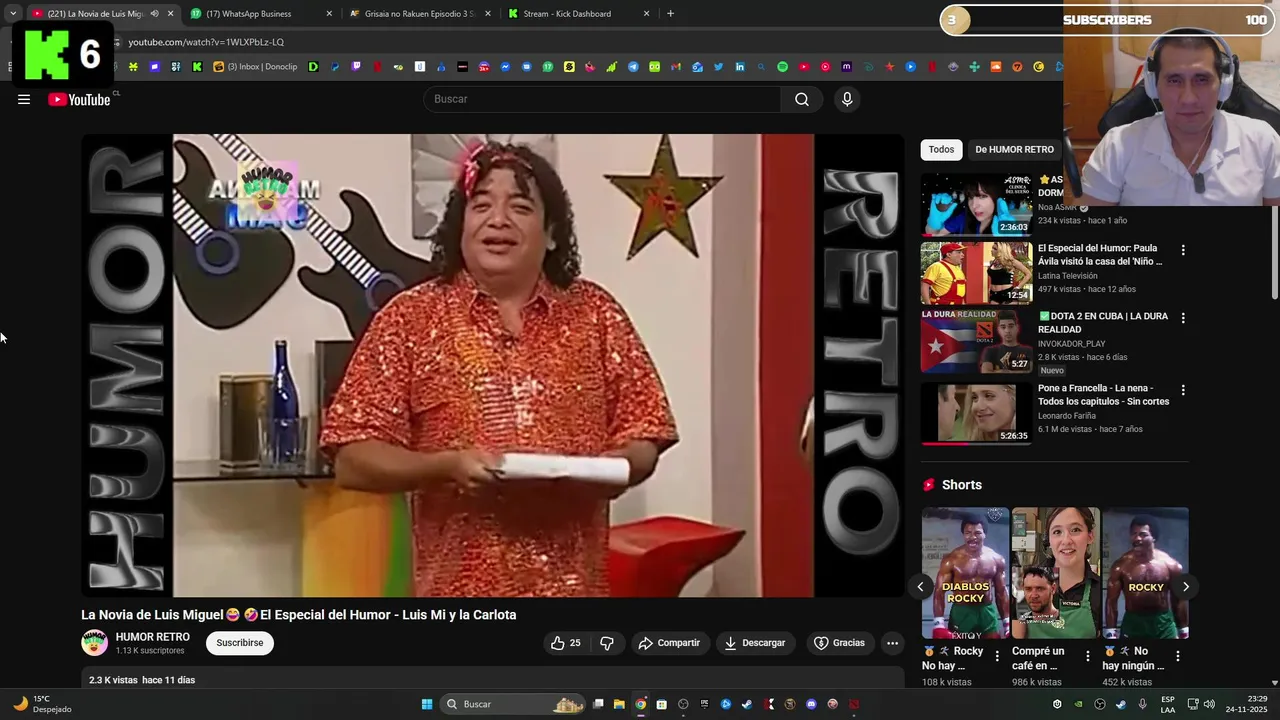Open the YouTube hamburger guide menu

(x=24, y=99)
